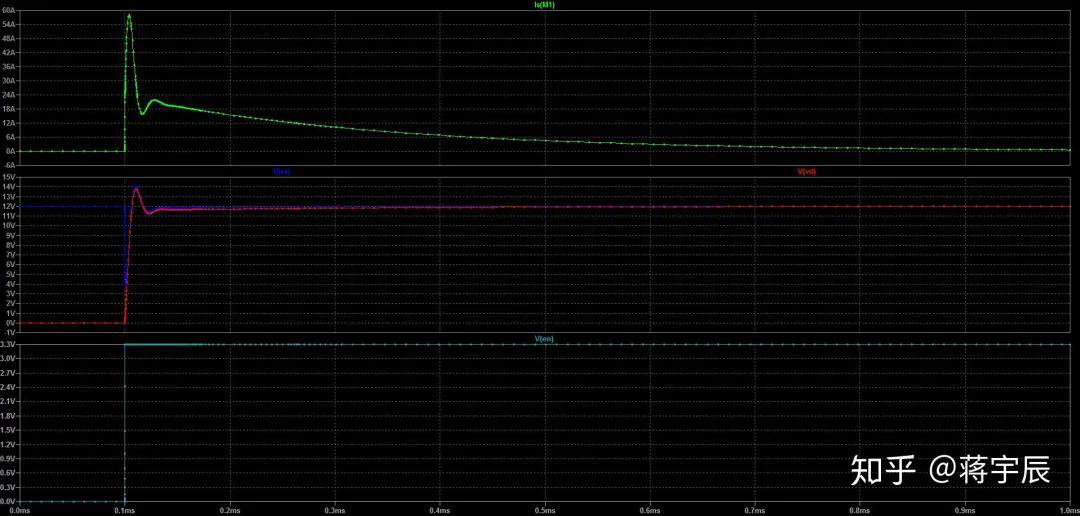The image size is (1080, 516).
Task: Click the 0.9ms time axis label
Action: pos(965,510)
